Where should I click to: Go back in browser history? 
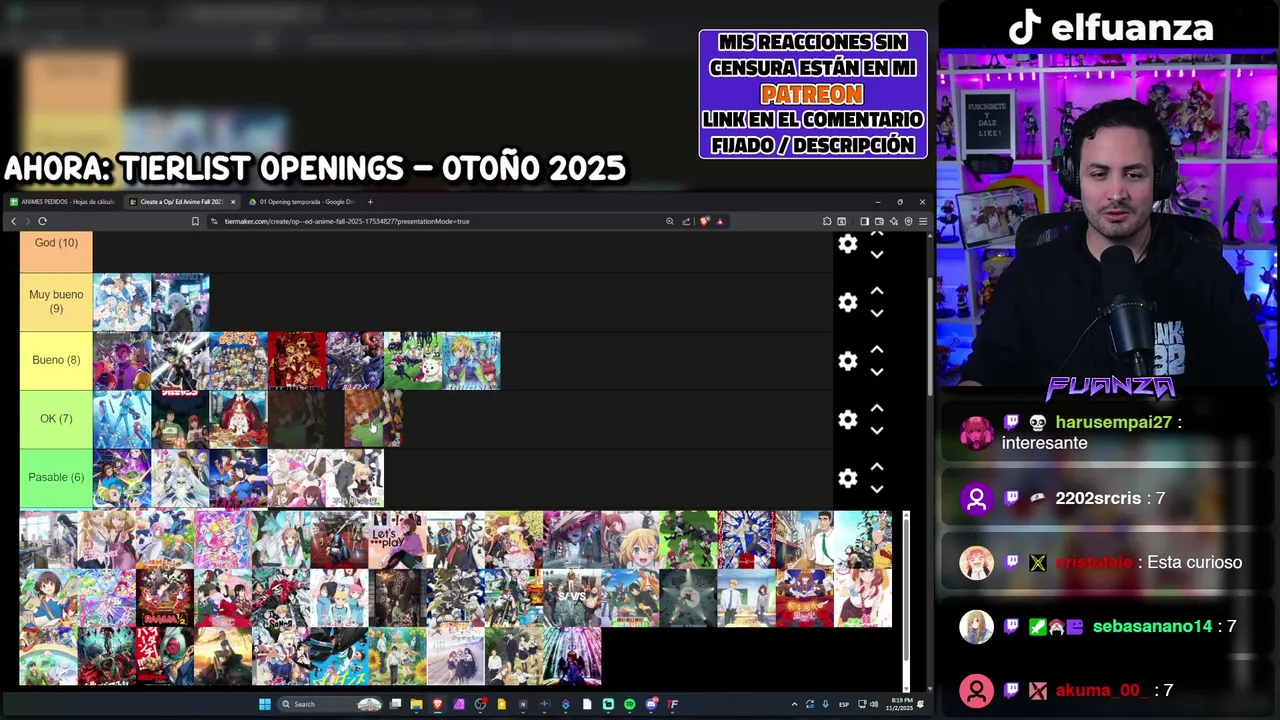click(13, 221)
